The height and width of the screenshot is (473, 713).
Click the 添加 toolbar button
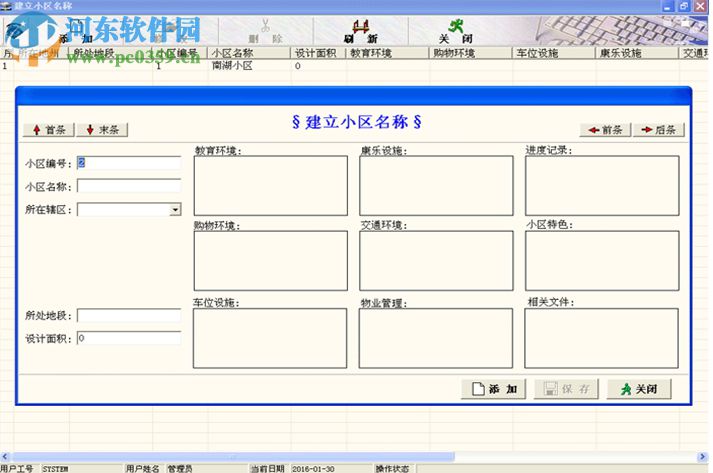[x=75, y=32]
